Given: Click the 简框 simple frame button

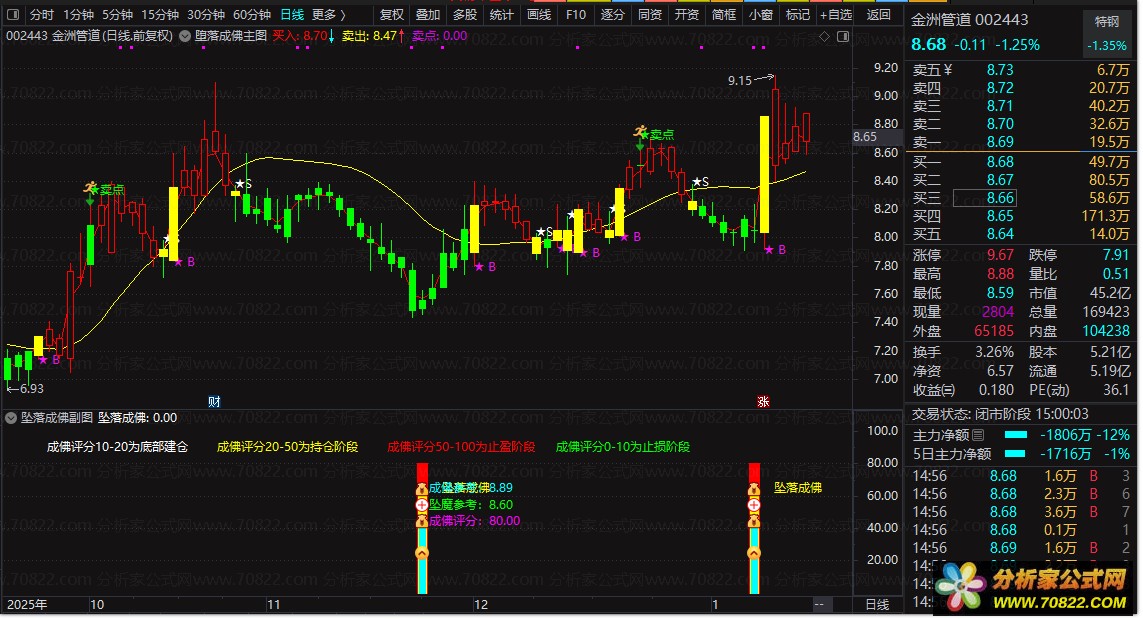Looking at the screenshot, I should [724, 15].
